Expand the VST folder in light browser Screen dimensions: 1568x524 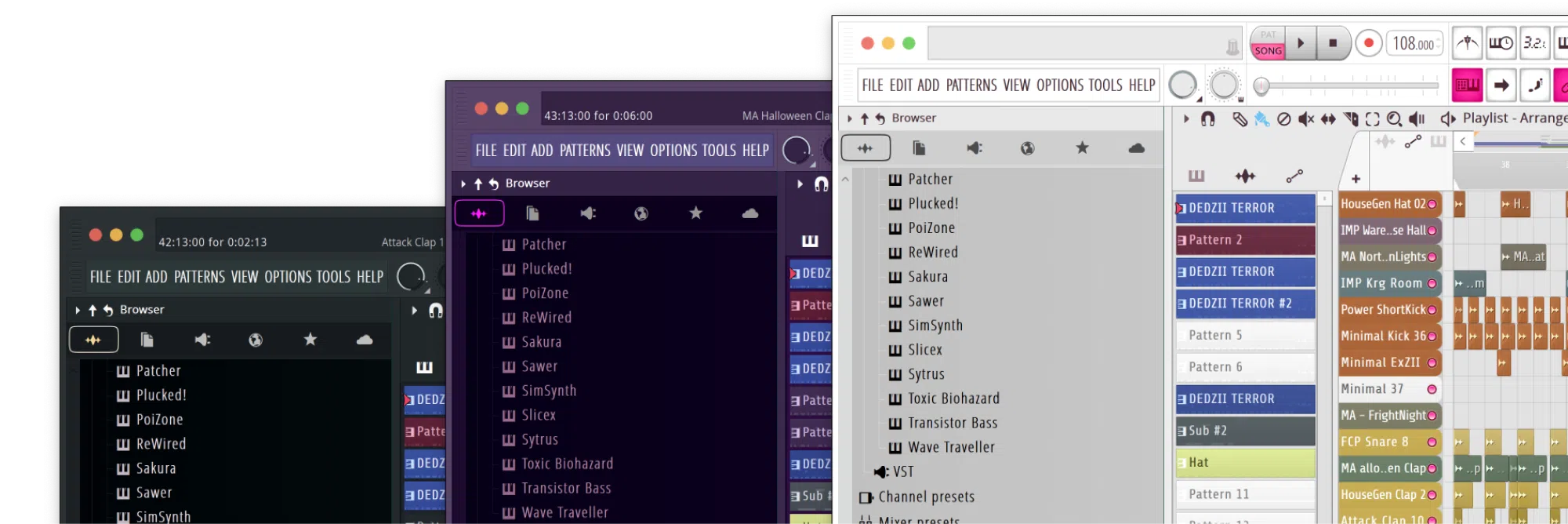[x=894, y=472]
